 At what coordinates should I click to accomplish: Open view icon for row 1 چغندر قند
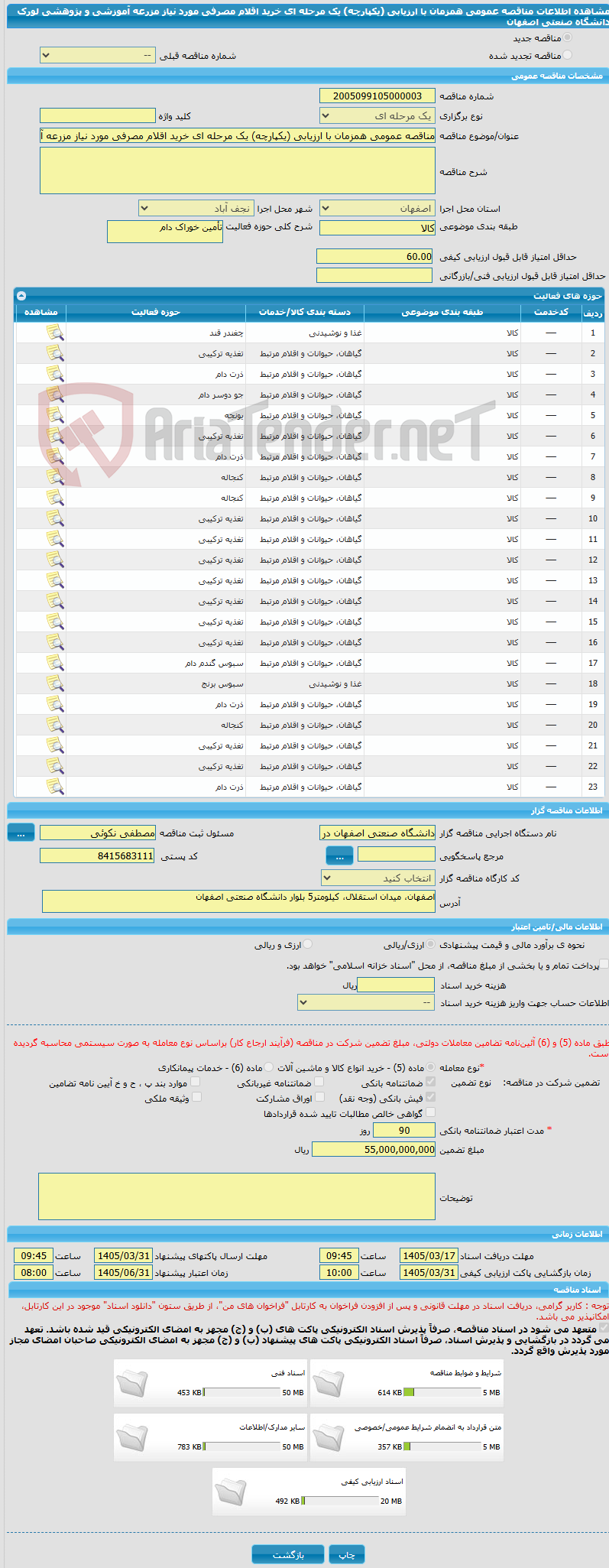[54, 333]
